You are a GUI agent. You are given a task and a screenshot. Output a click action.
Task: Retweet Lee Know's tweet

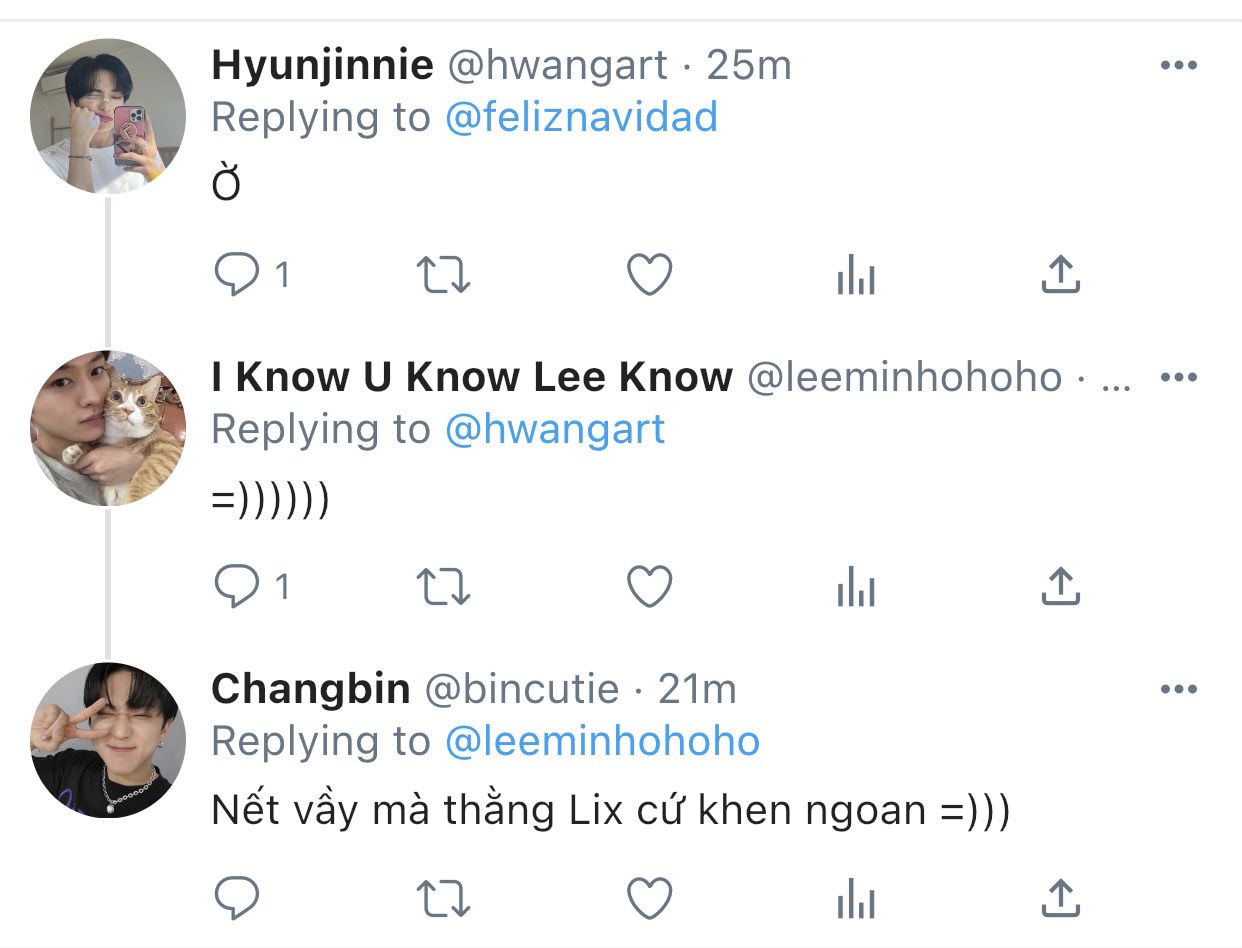coord(442,587)
